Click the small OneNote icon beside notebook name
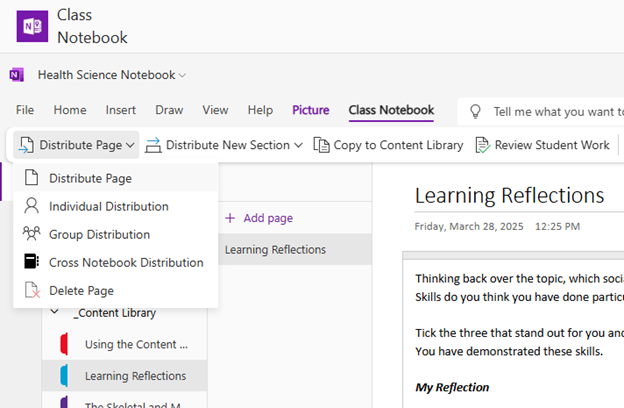 tap(17, 74)
